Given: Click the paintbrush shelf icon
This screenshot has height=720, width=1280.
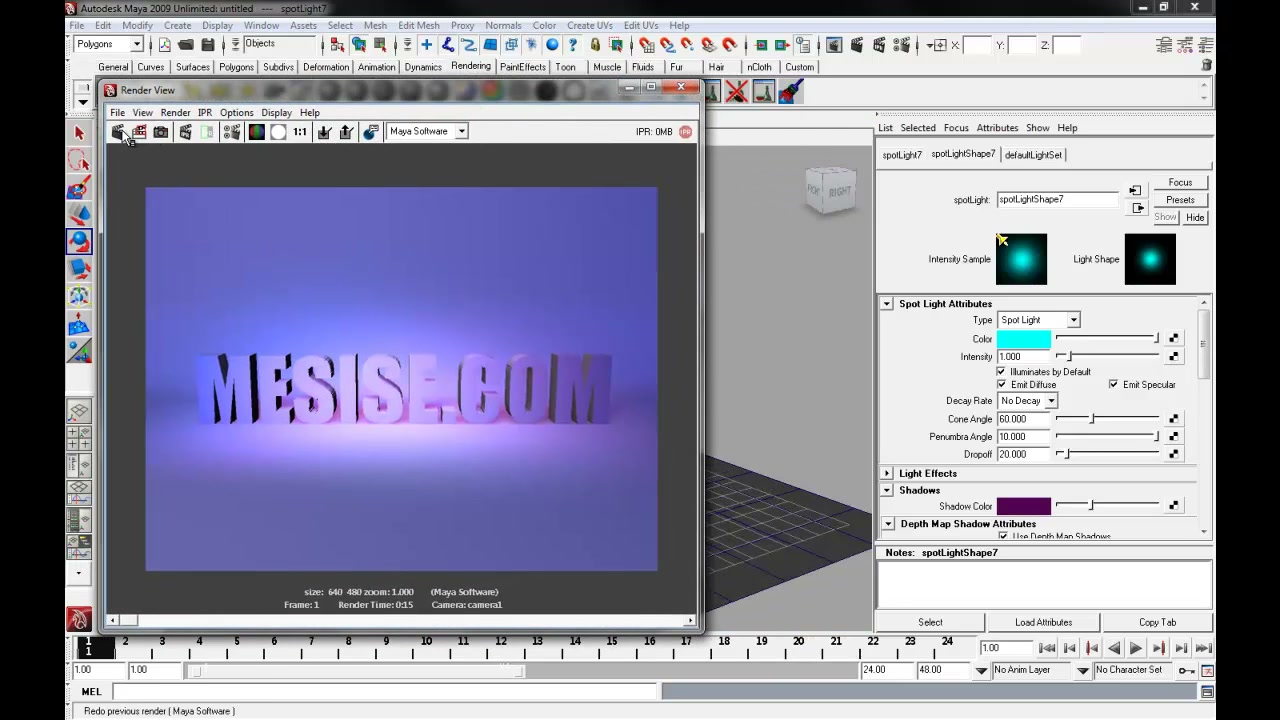Looking at the screenshot, I should click(x=791, y=92).
